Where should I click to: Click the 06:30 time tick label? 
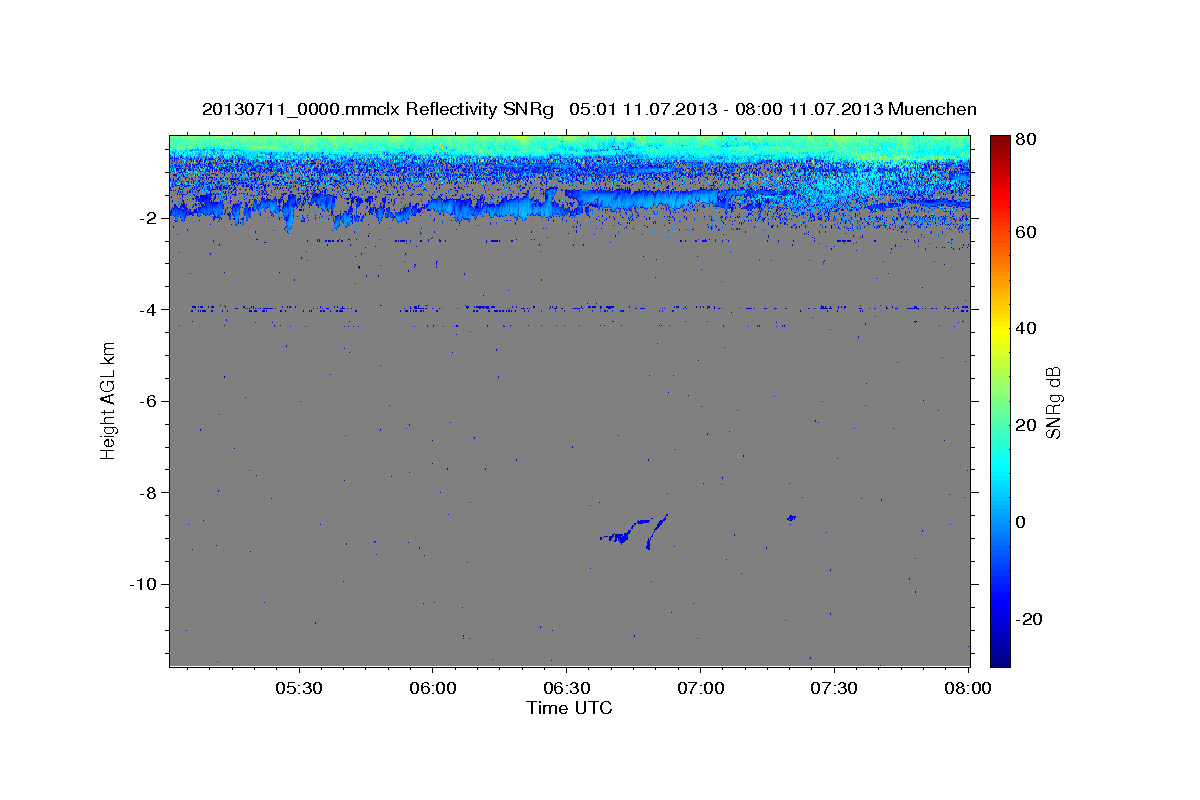(567, 688)
